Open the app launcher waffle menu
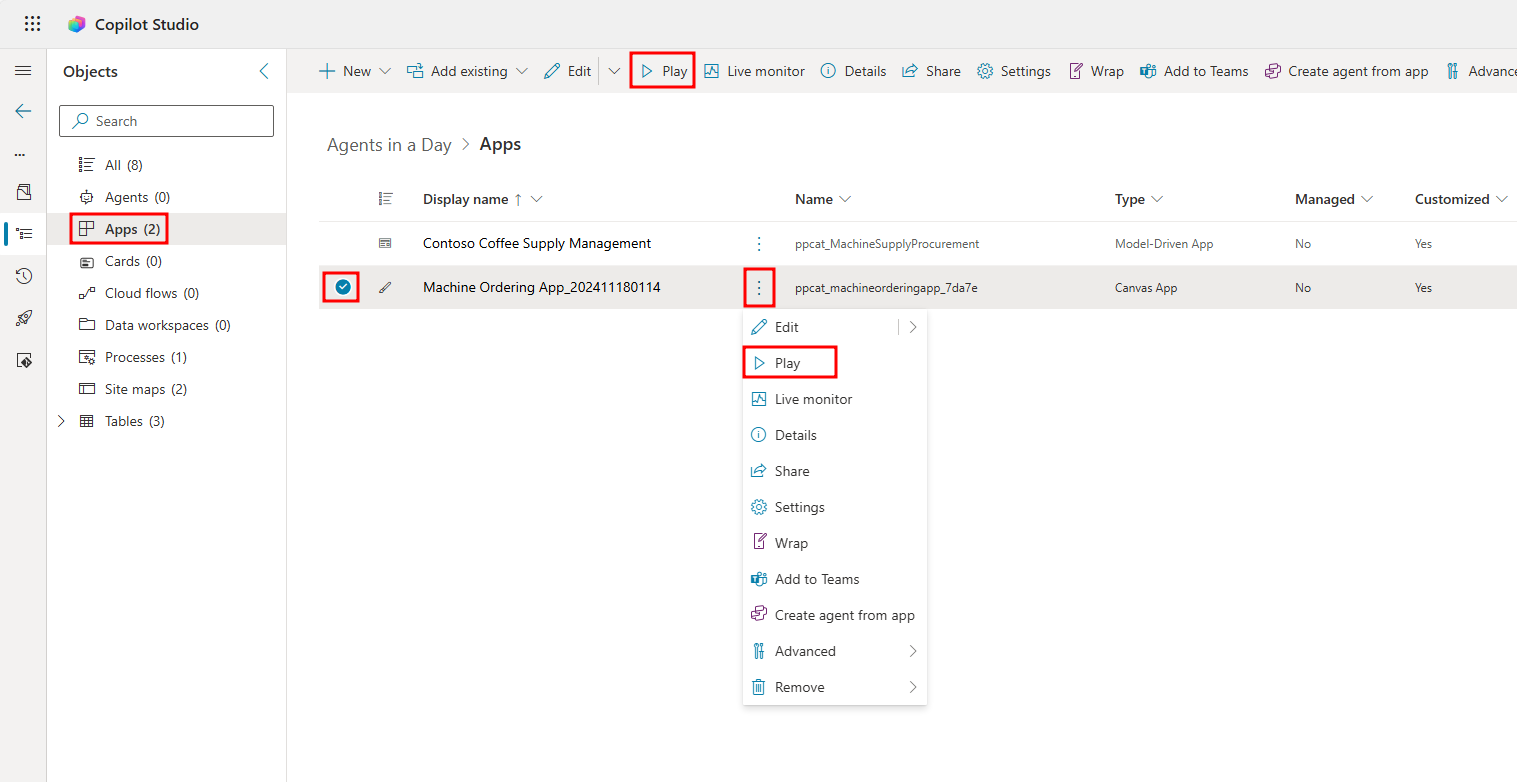Image resolution: width=1517 pixels, height=782 pixels. 32,24
